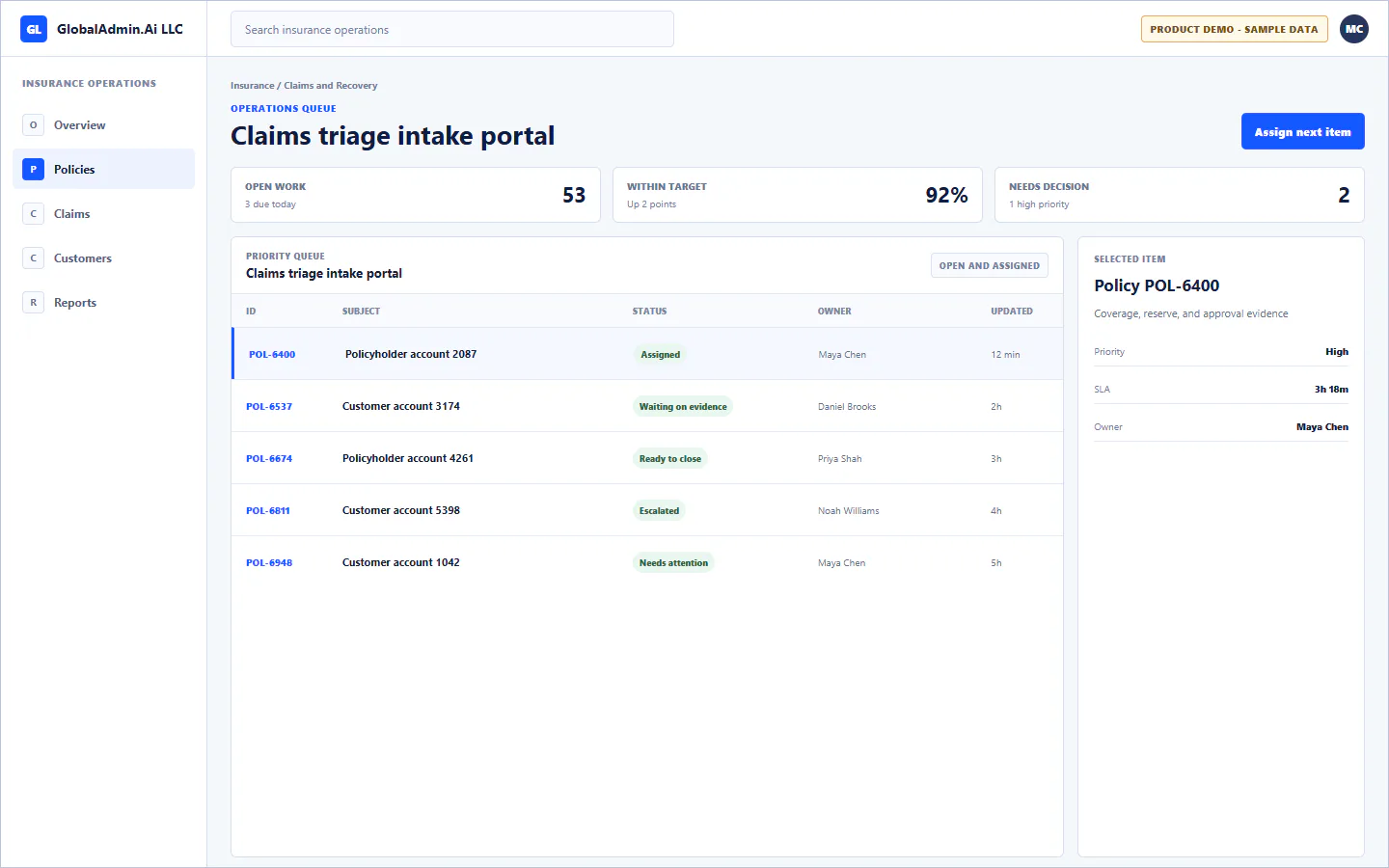1389x868 pixels.
Task: Click the Customers sidebar letter icon
Action: 34,258
